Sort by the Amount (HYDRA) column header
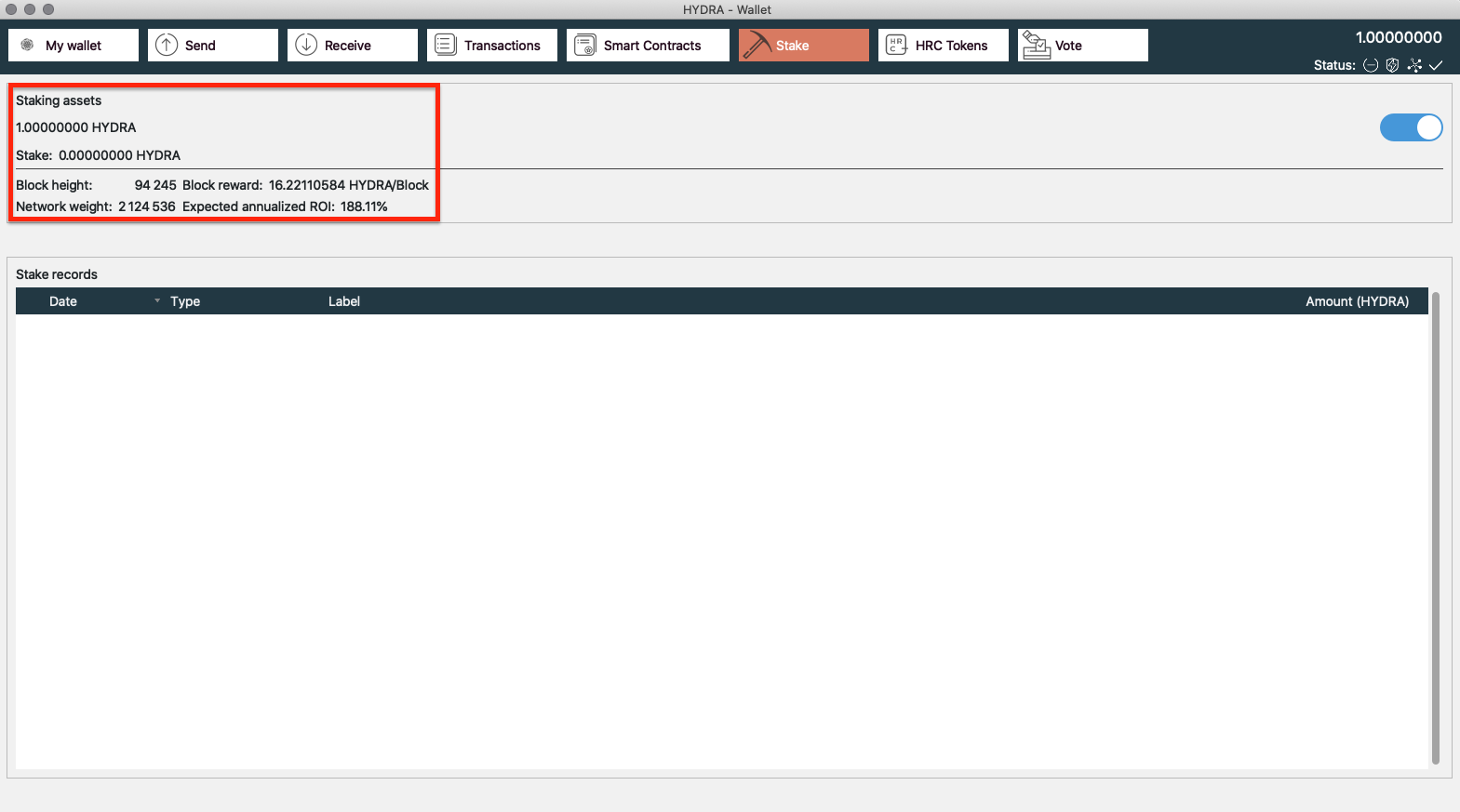 tap(1357, 301)
